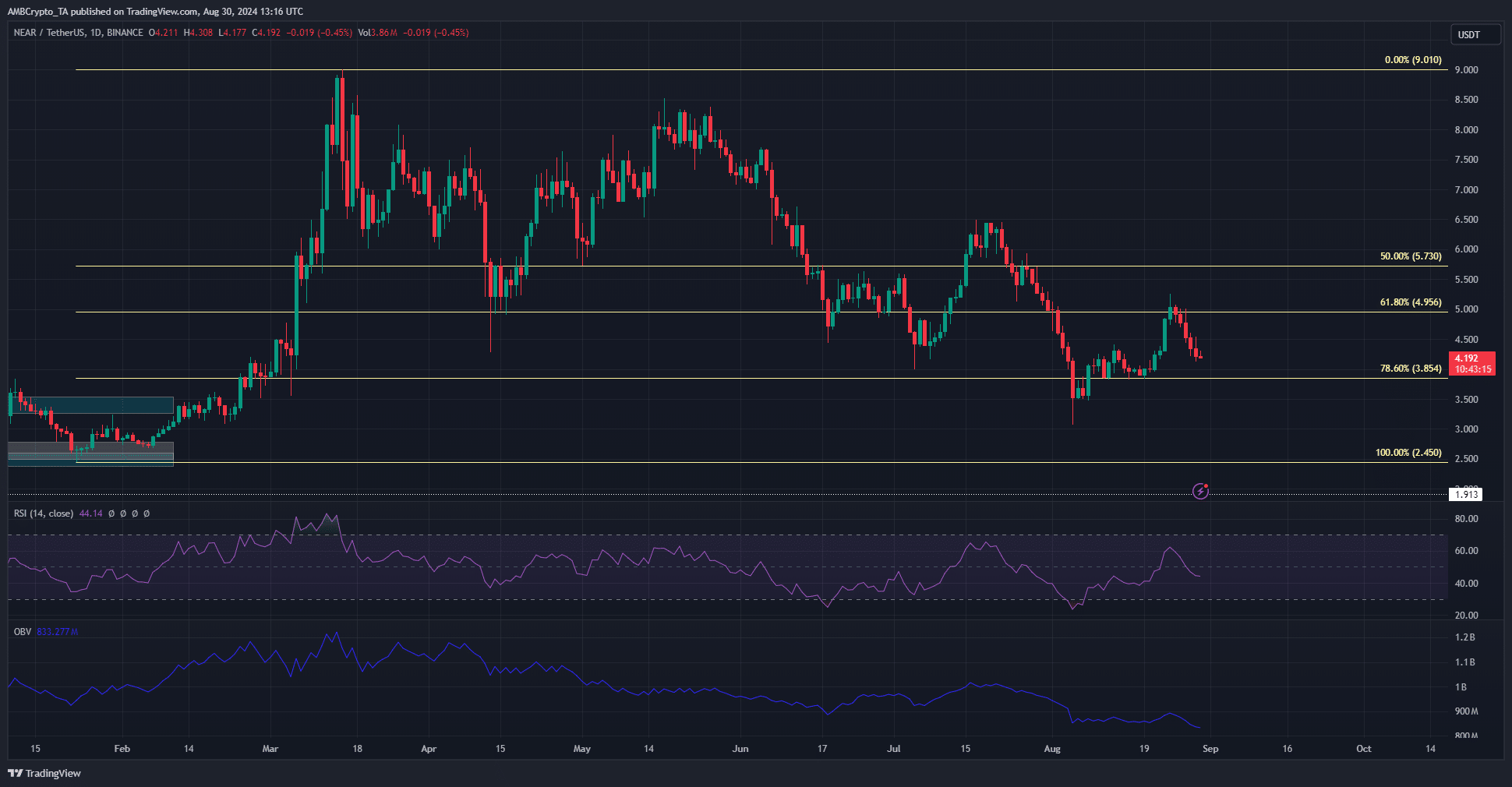Select the OBV indicator label
1512x787 pixels.
(x=23, y=632)
